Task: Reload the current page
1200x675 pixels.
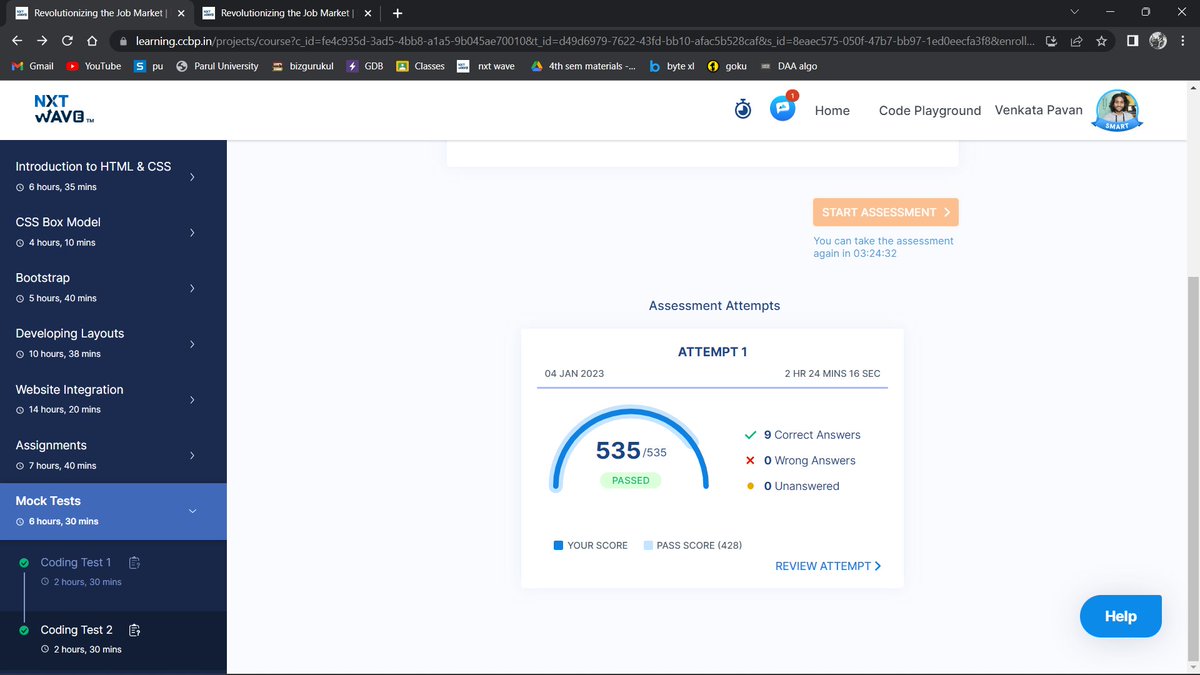Action: click(x=67, y=41)
